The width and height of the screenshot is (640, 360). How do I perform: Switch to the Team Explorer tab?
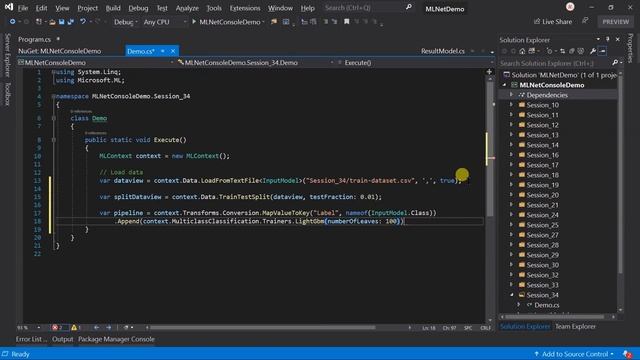click(x=575, y=327)
